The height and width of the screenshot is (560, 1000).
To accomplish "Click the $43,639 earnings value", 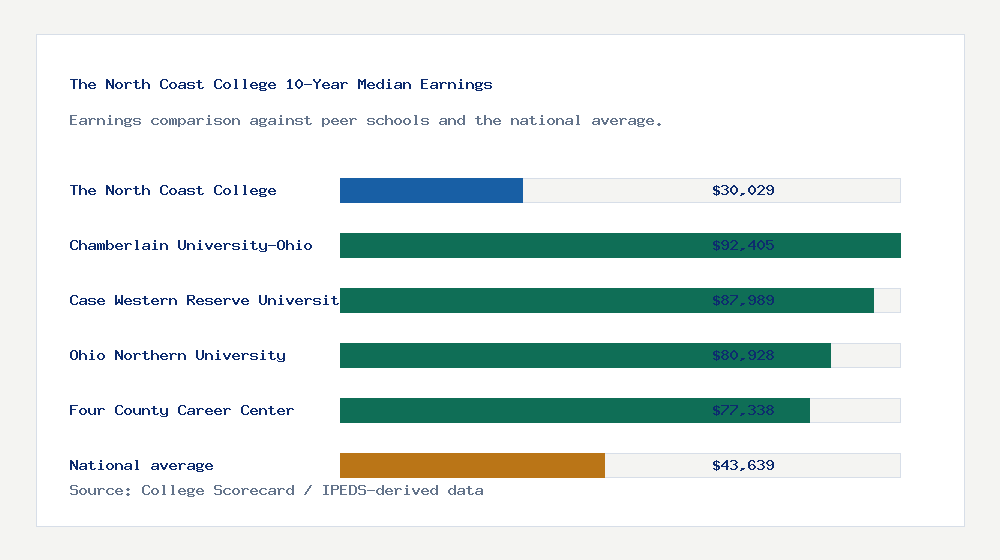I will (x=743, y=465).
